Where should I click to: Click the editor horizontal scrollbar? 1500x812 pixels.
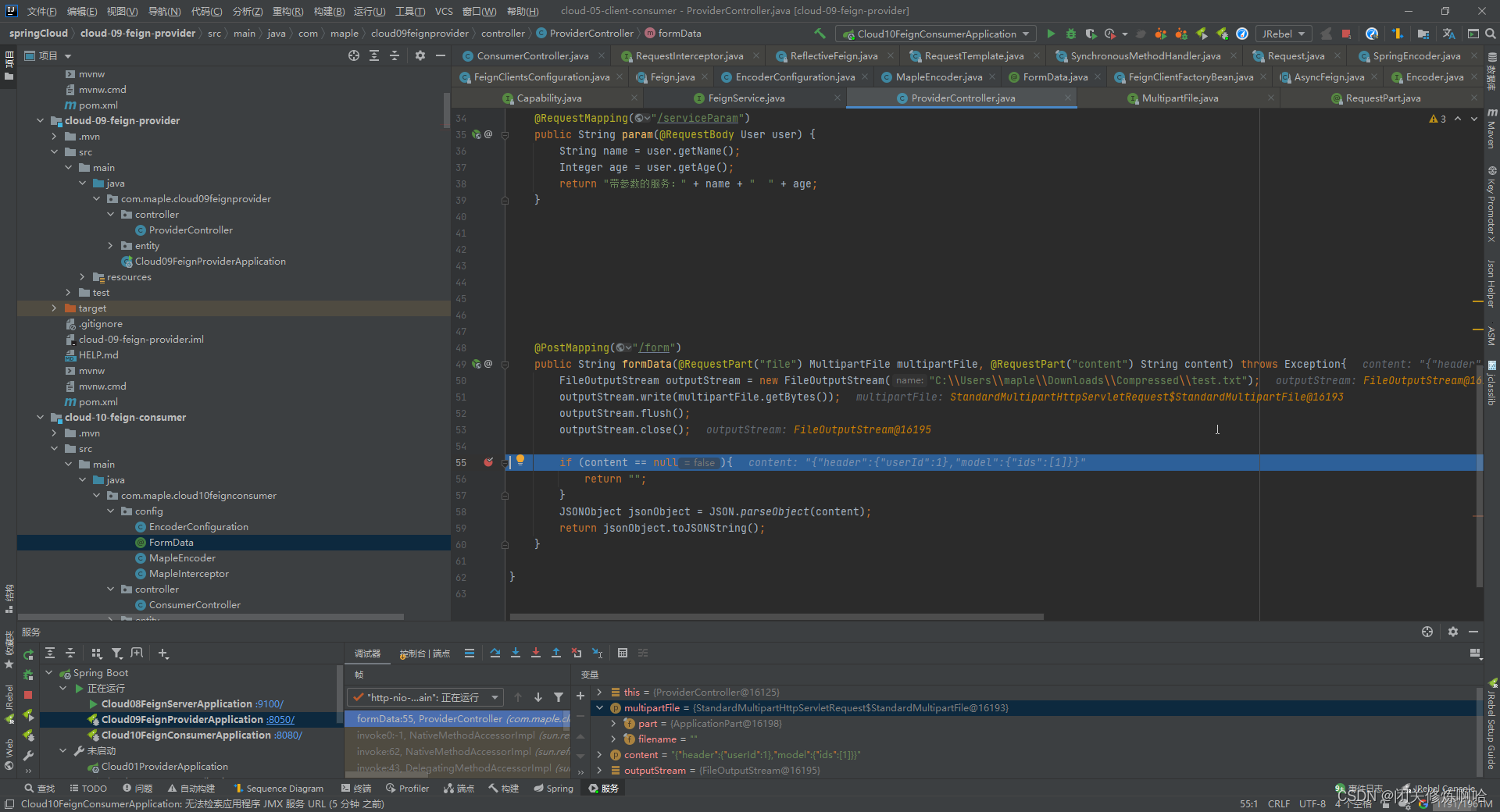tap(777, 617)
